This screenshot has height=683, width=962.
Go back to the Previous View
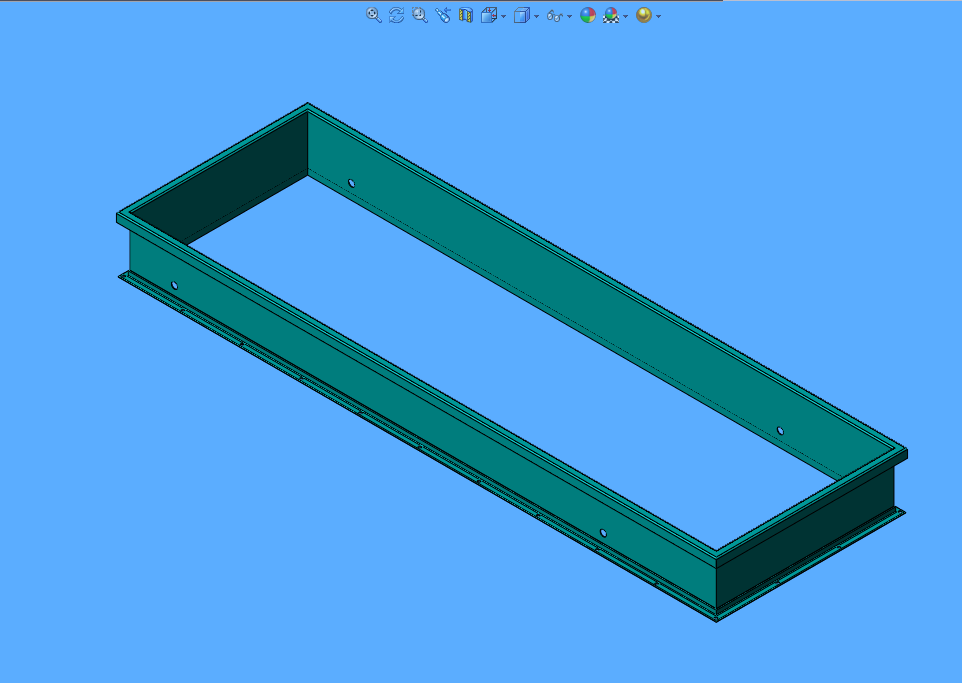(442, 15)
